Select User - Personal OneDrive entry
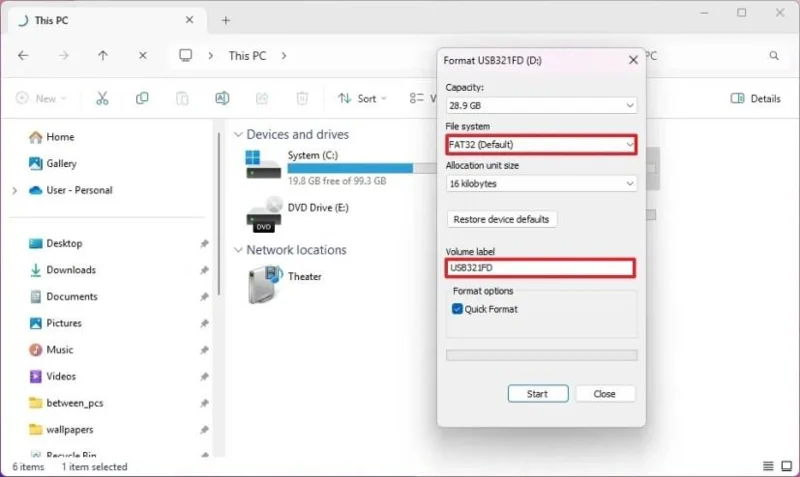This screenshot has height=477, width=800. (70, 190)
